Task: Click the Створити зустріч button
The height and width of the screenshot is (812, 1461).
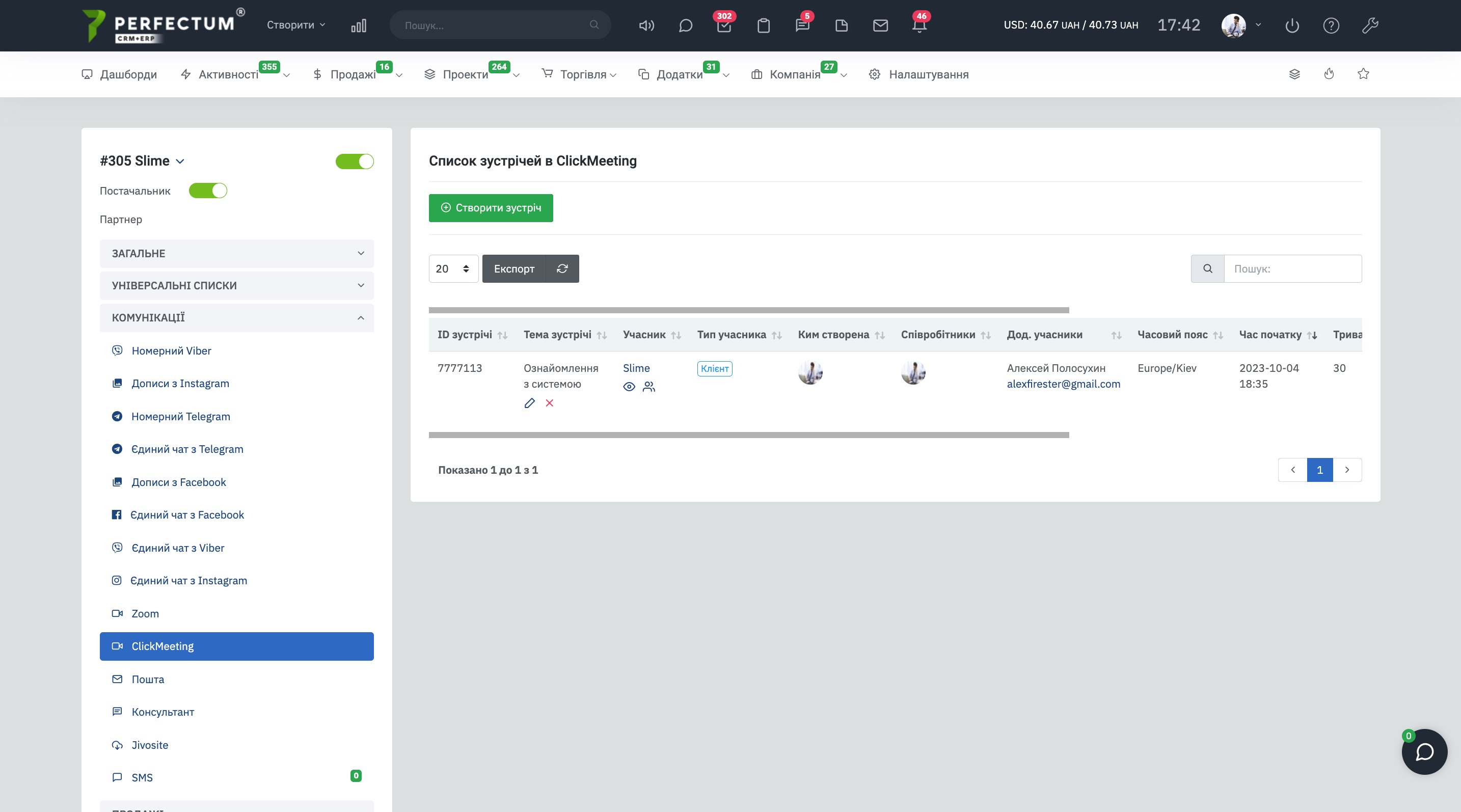Action: [491, 208]
